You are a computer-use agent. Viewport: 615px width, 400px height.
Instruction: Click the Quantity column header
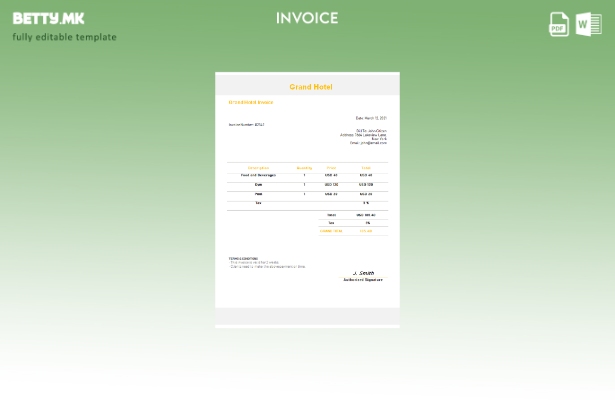point(304,168)
